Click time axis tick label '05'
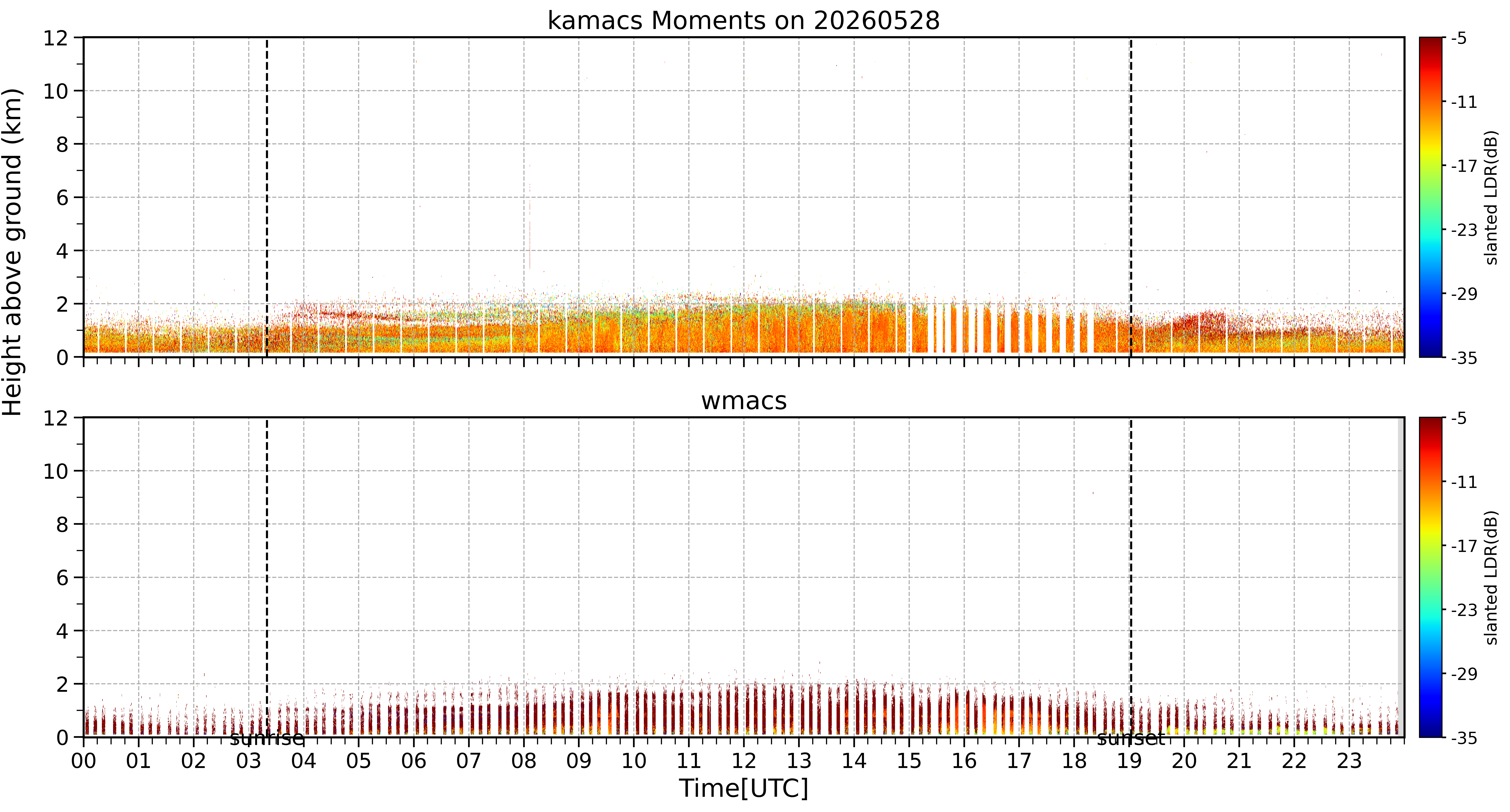The width and height of the screenshot is (1510, 812). (359, 761)
